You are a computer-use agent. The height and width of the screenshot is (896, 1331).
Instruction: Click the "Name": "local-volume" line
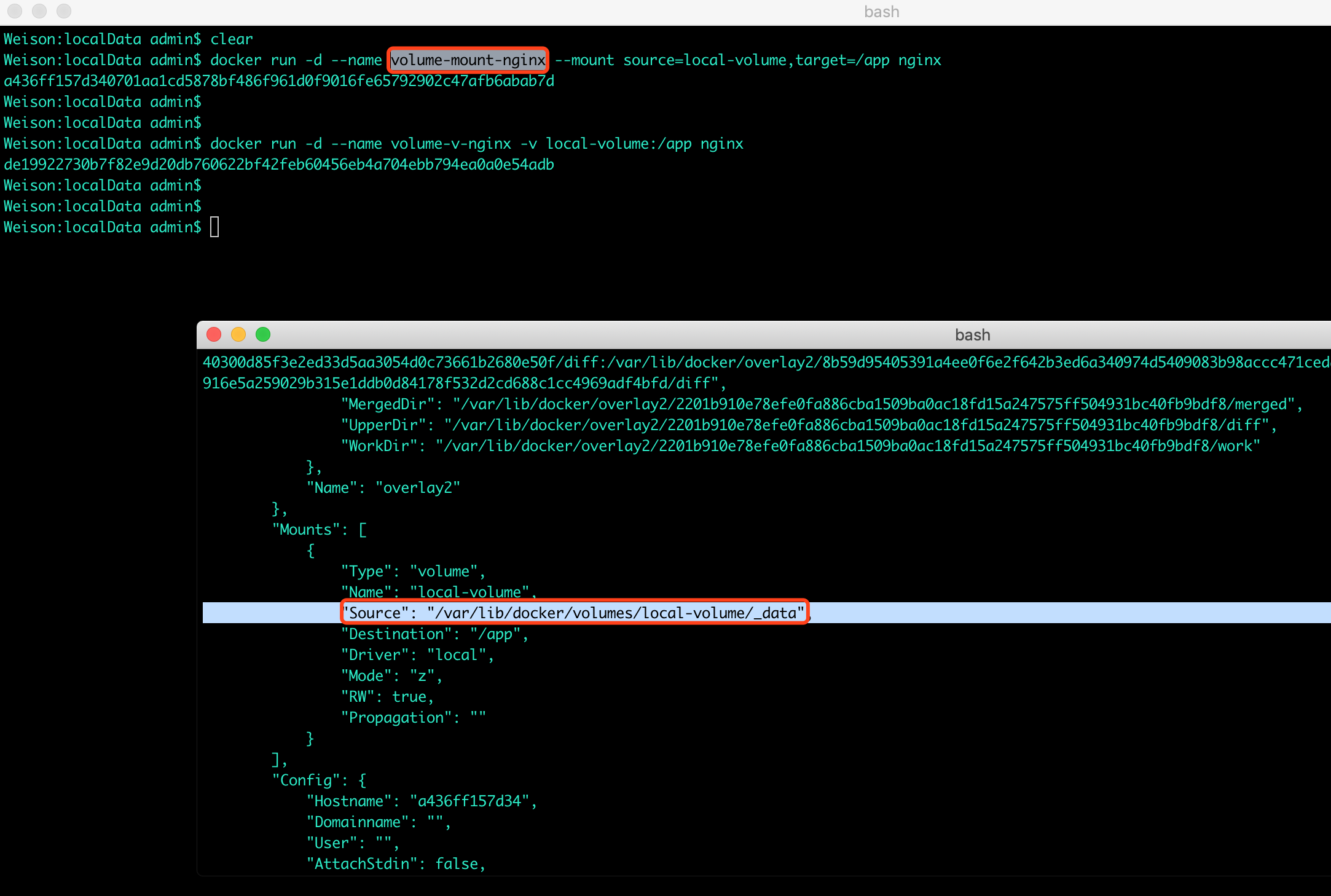(x=439, y=592)
